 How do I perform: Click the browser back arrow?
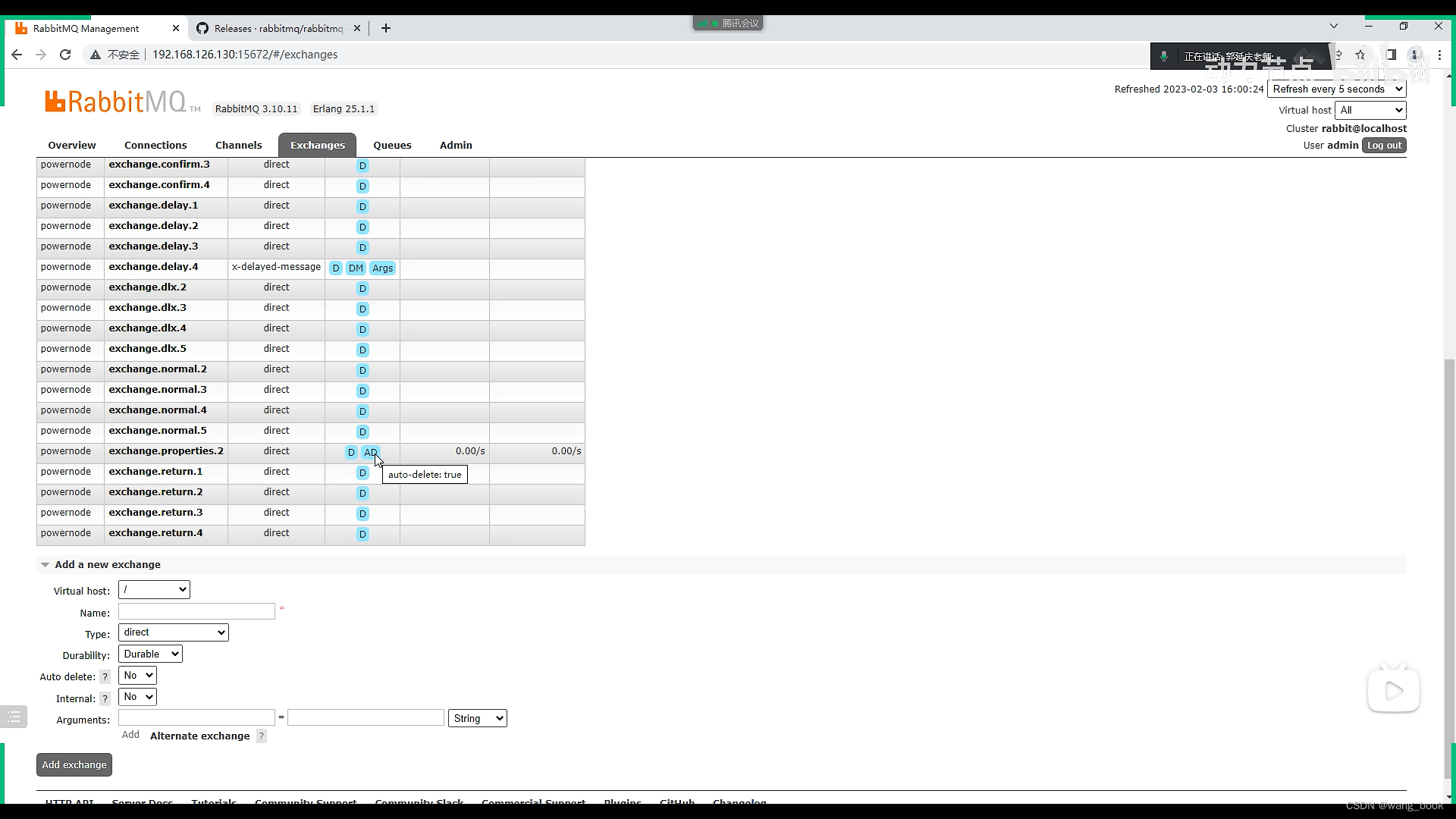point(17,55)
